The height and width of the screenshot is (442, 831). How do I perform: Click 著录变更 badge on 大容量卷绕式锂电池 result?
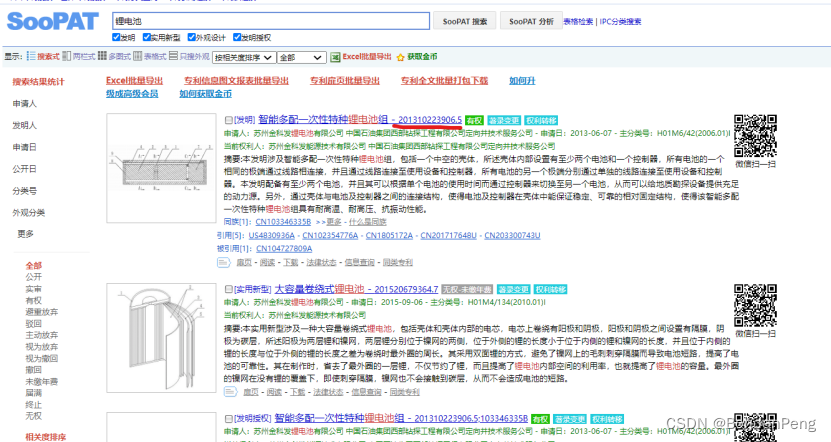(x=514, y=289)
